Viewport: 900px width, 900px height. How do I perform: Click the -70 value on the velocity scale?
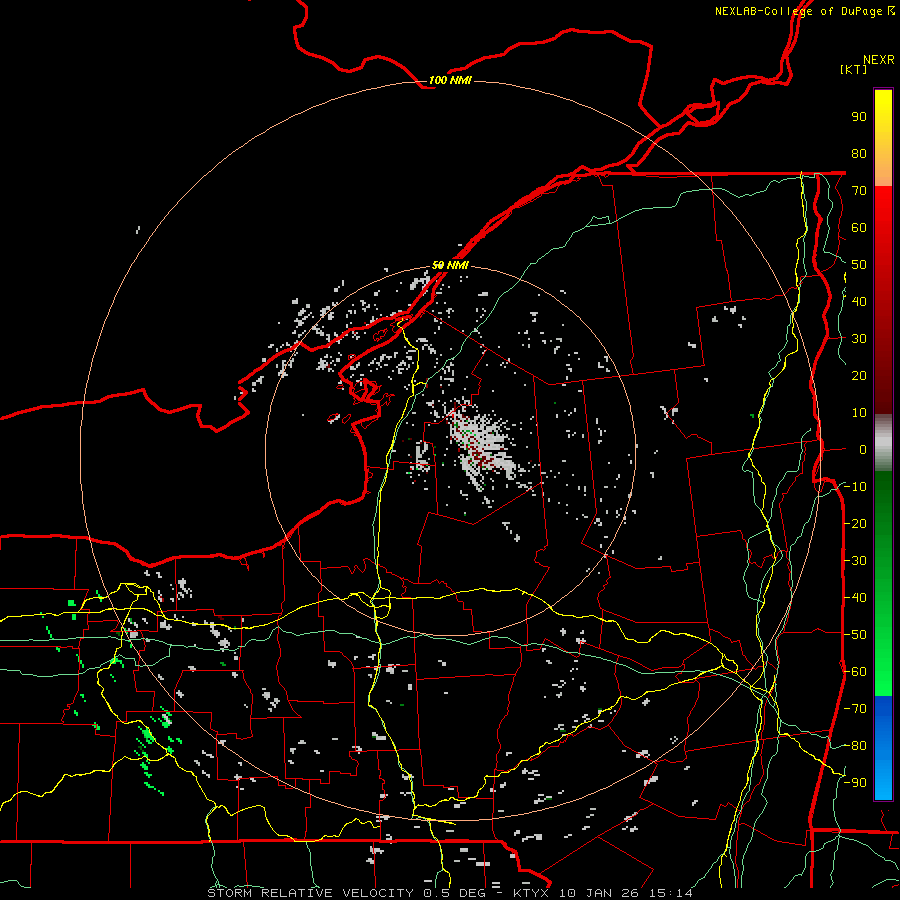pyautogui.click(x=855, y=708)
